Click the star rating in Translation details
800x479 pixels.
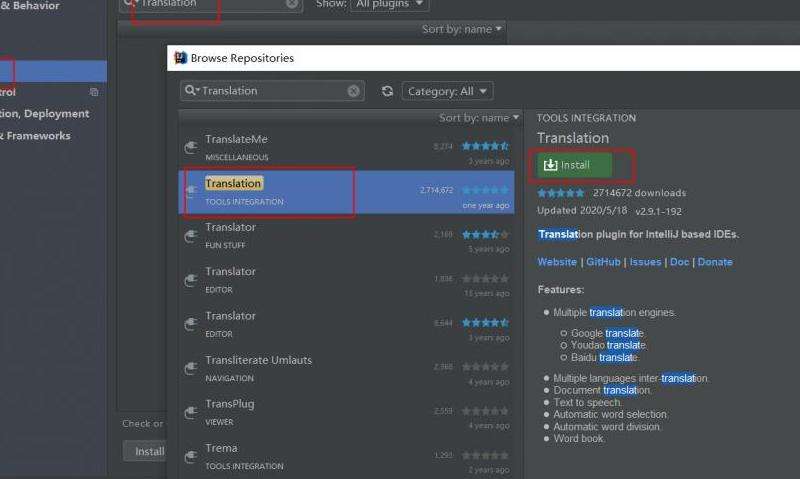tap(561, 193)
